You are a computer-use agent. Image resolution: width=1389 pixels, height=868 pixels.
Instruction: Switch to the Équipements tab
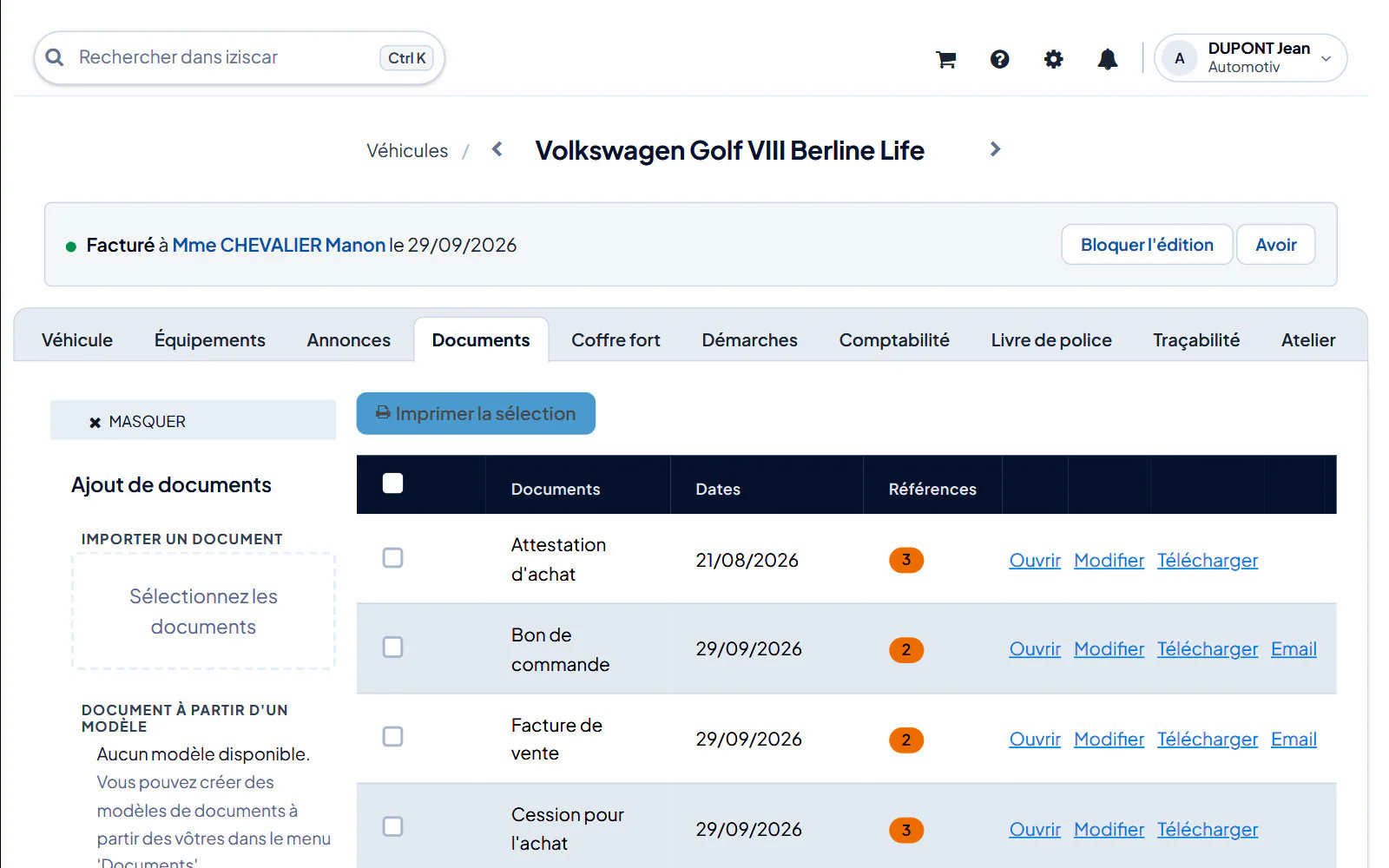click(210, 340)
